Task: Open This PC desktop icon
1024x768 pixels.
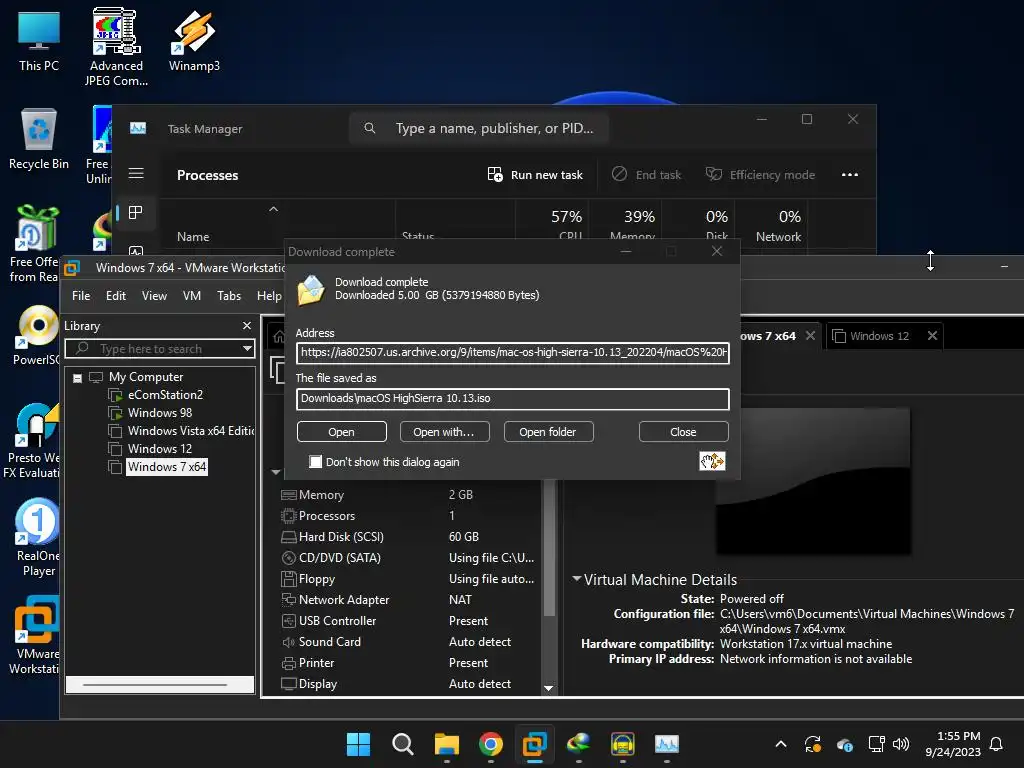Action: point(39,41)
